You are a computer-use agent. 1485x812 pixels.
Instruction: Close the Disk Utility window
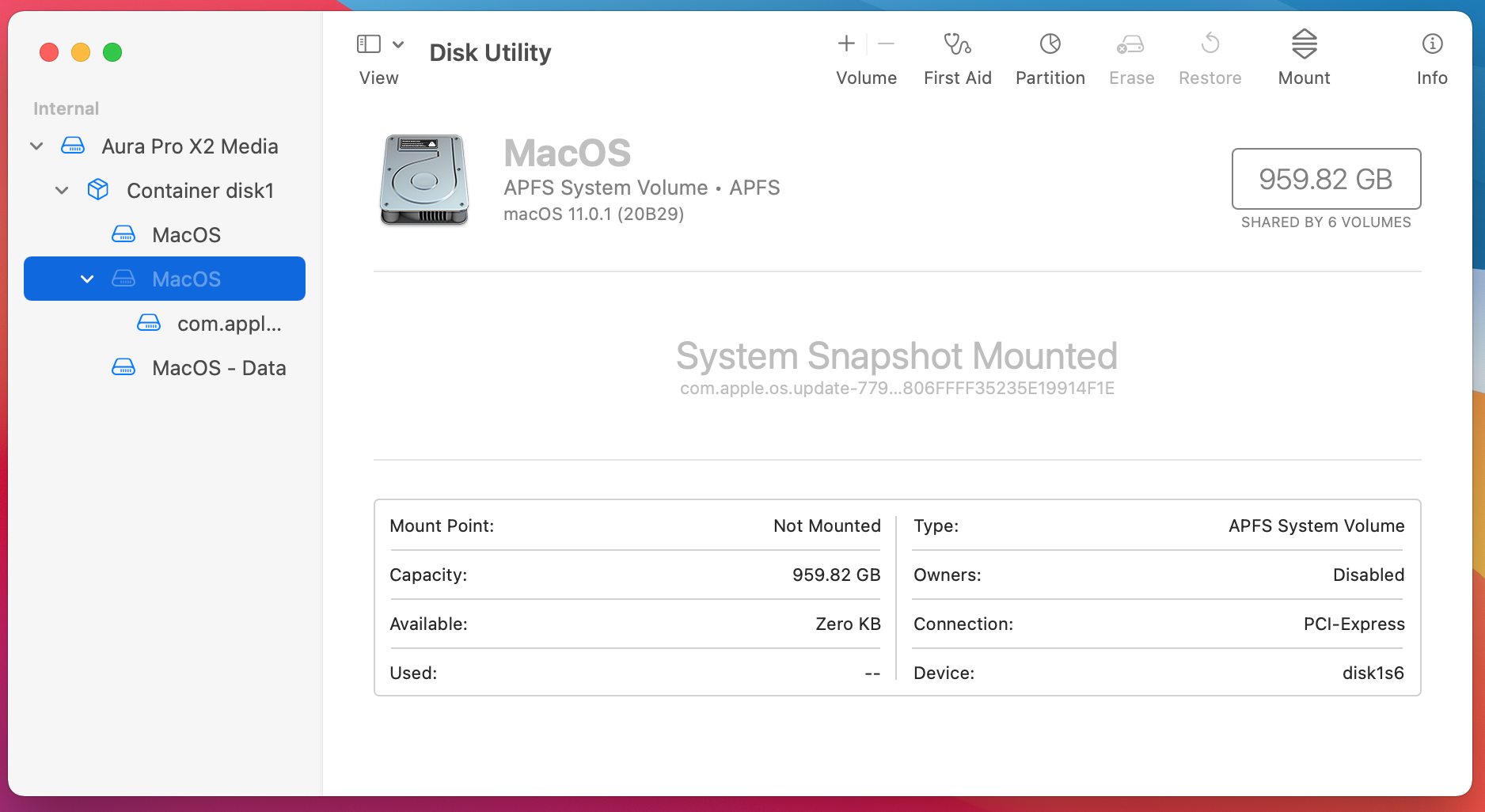pos(49,52)
